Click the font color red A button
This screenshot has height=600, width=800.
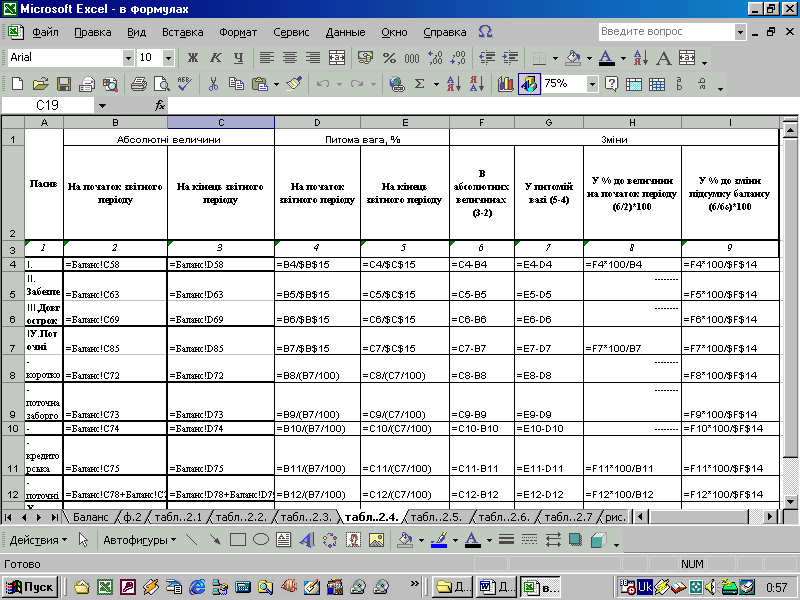pos(608,58)
